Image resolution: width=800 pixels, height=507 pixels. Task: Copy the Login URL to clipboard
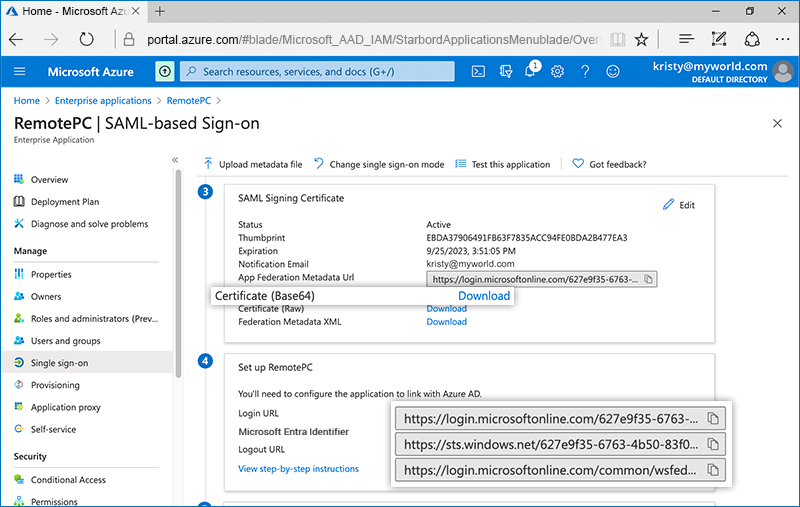(x=713, y=418)
